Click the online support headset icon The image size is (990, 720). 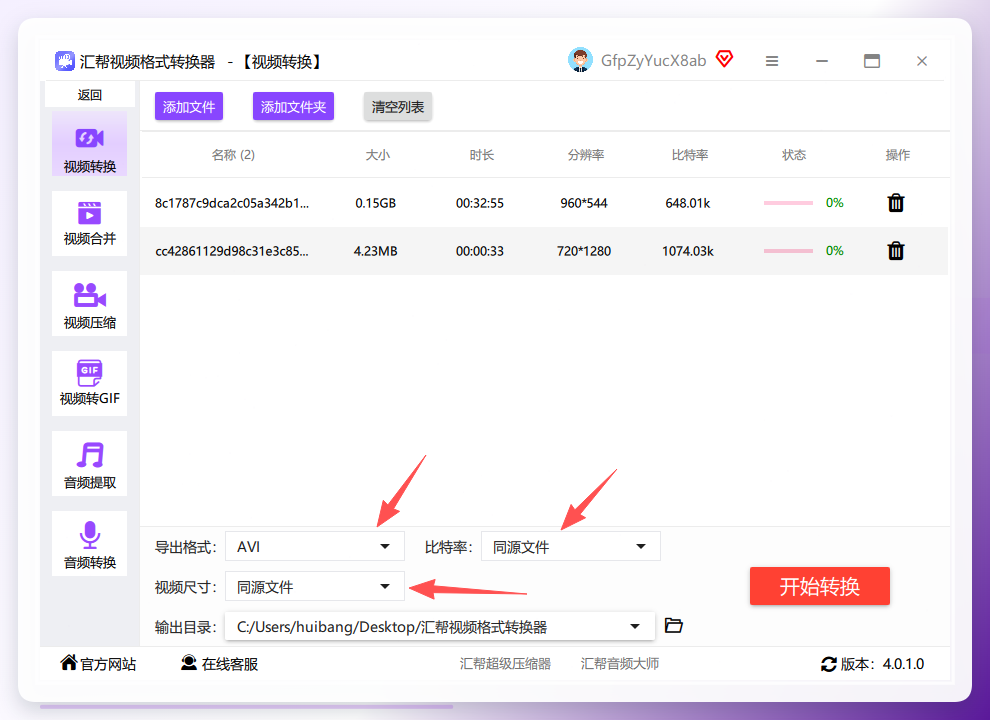(x=189, y=663)
